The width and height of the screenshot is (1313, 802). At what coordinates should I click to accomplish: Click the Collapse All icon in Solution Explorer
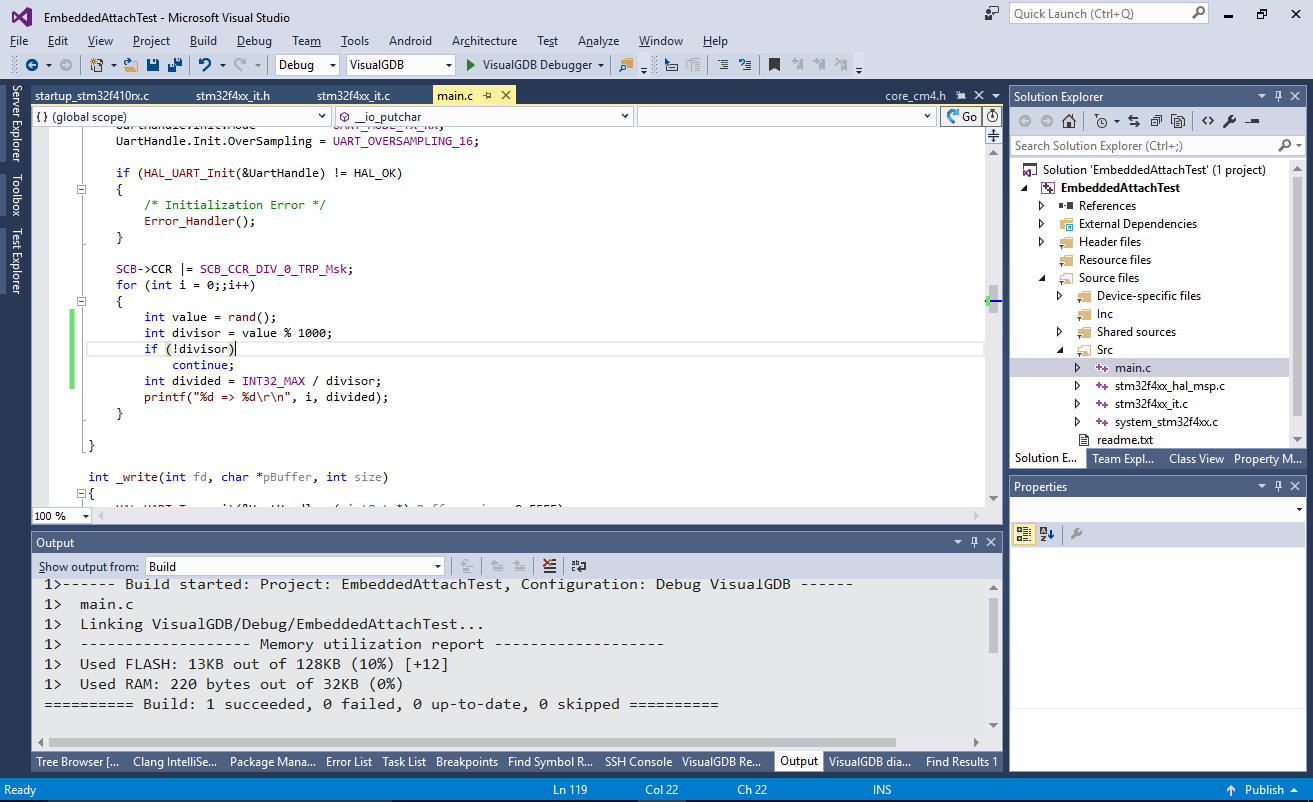[1156, 121]
